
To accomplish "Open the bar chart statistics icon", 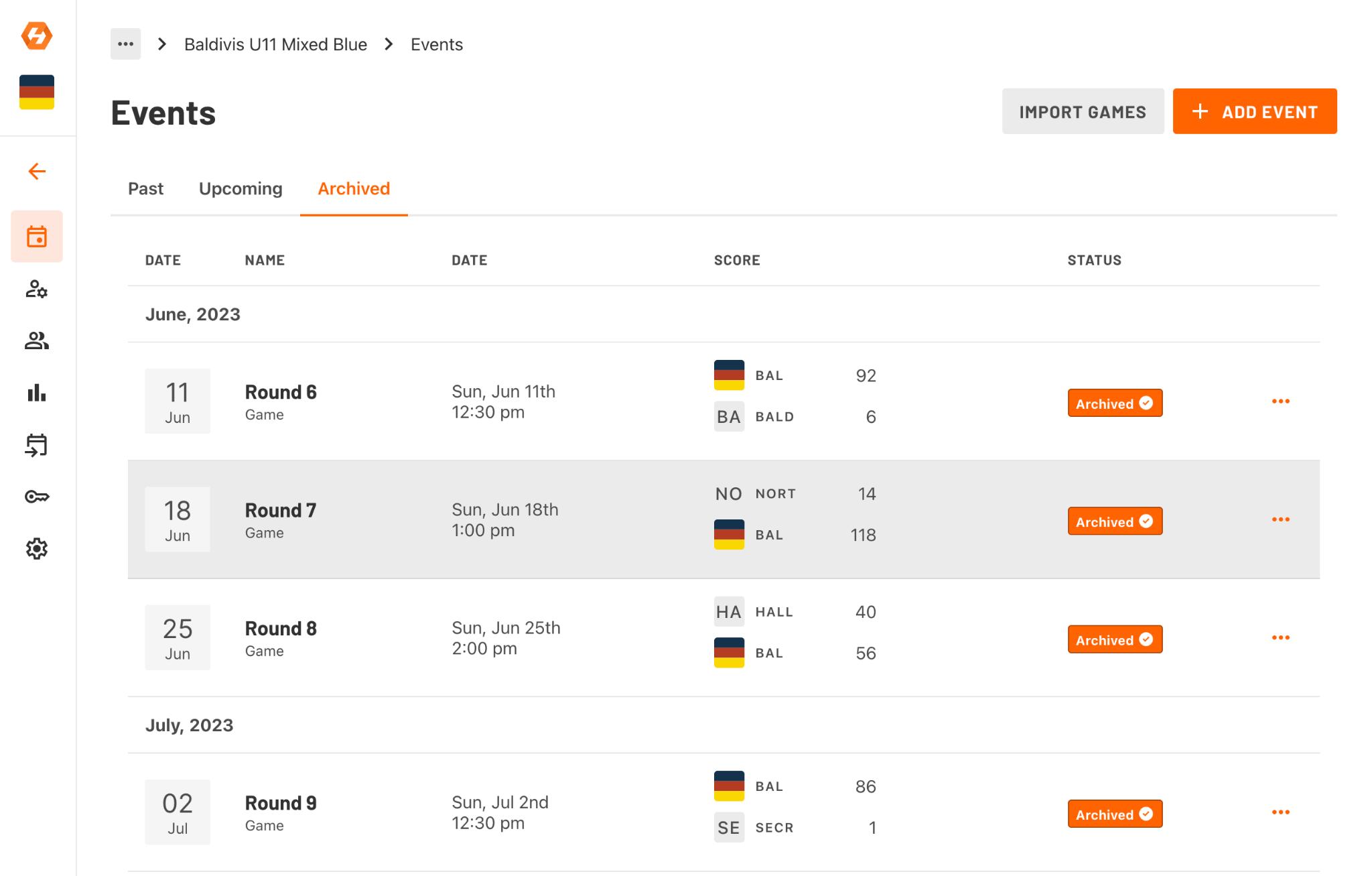I will (x=37, y=393).
